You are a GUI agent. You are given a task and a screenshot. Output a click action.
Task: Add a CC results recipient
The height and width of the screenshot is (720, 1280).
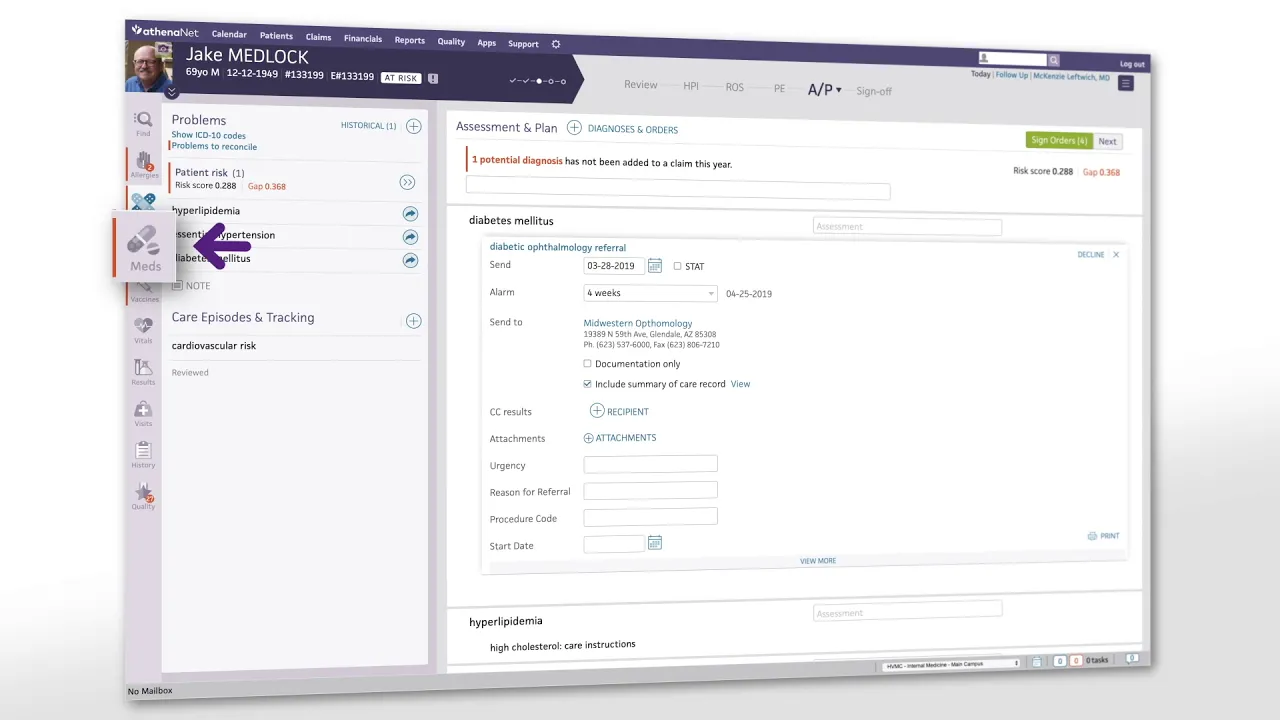[x=620, y=411]
